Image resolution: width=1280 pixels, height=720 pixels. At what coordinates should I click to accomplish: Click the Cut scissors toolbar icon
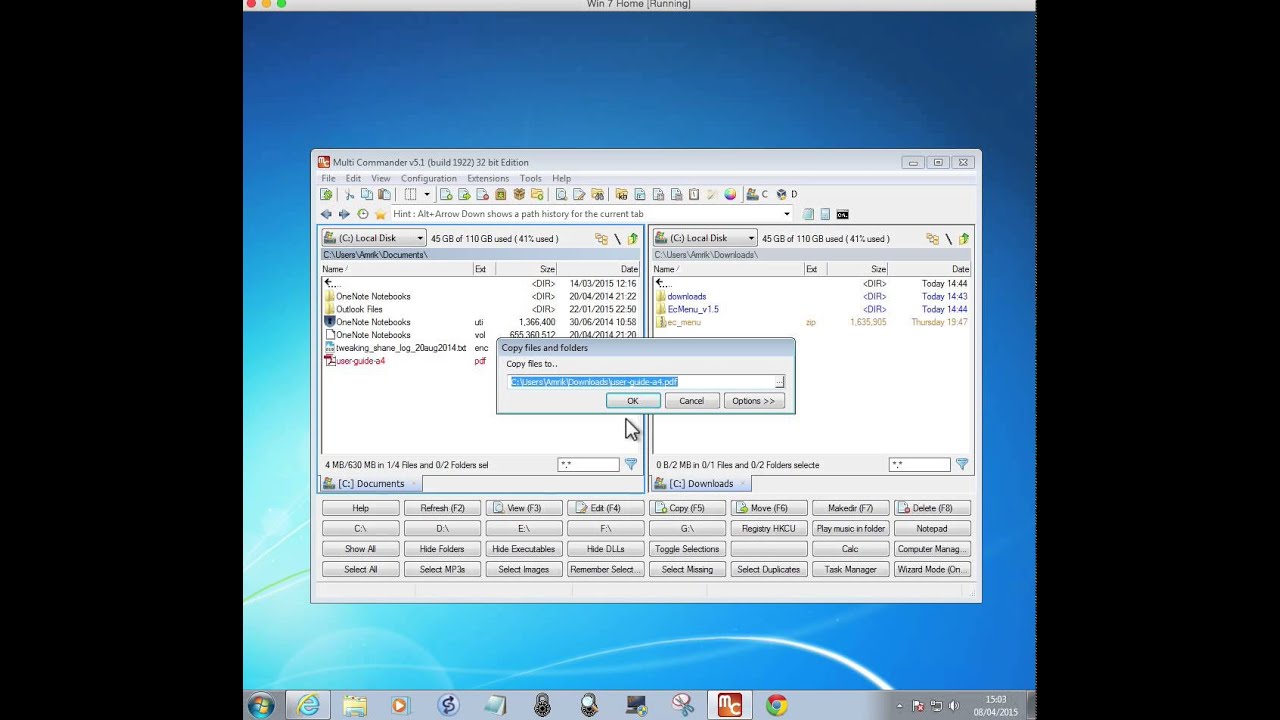pos(349,194)
